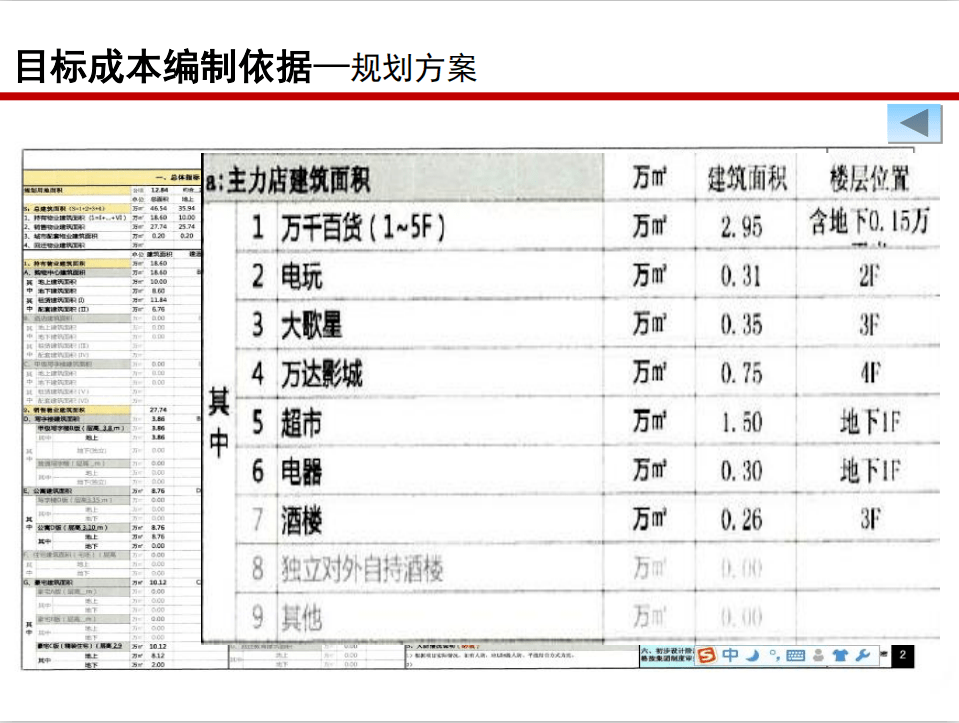Click the blue back arrow navigation button
959x723 pixels.
pos(914,123)
